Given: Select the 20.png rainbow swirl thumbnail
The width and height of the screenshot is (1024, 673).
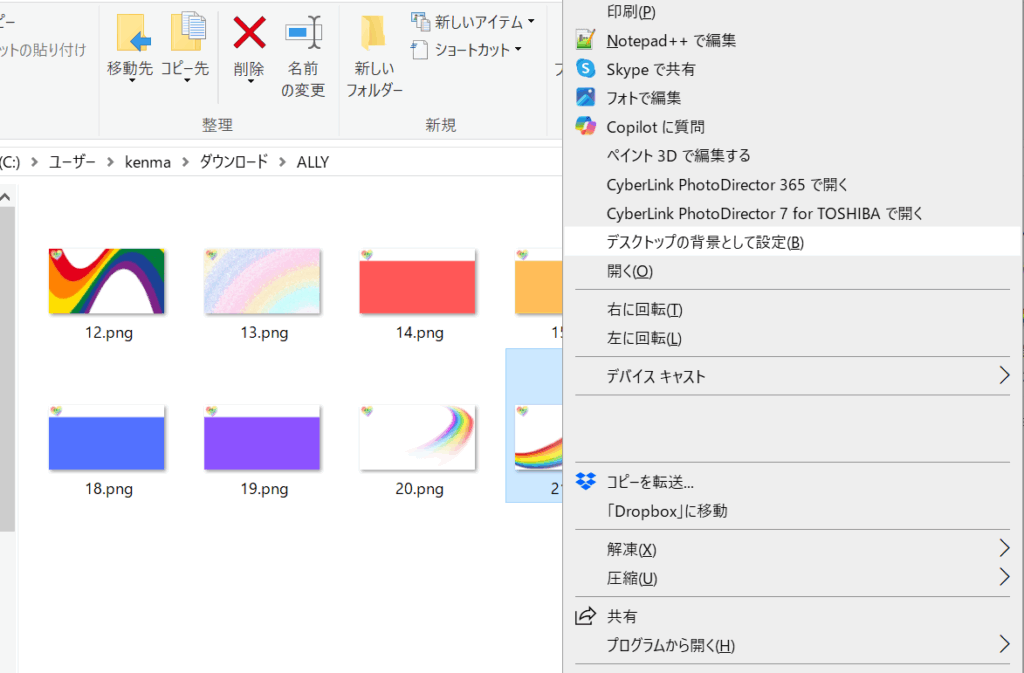Looking at the screenshot, I should 417,437.
